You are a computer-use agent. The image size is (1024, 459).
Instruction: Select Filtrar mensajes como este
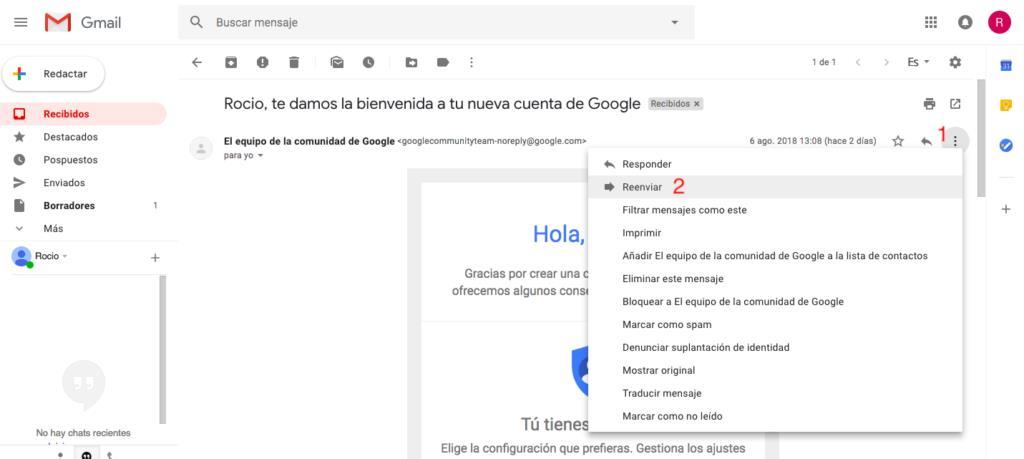pyautogui.click(x=775, y=210)
